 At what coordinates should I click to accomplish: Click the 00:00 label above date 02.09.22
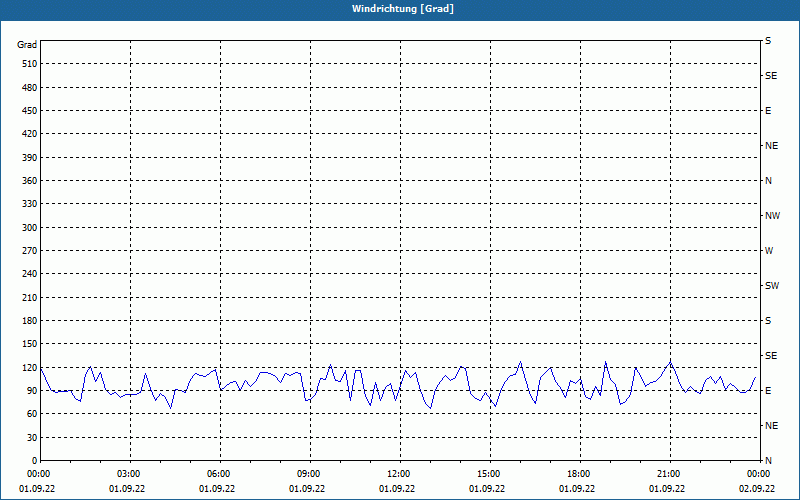(759, 474)
